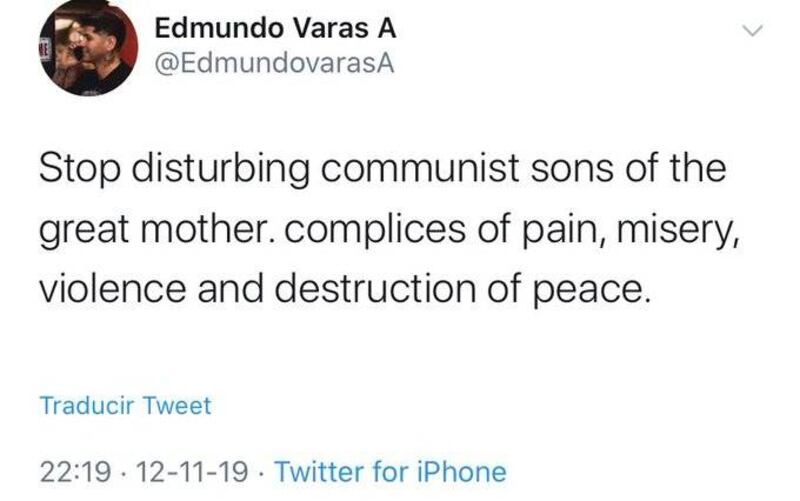Click the word 'violence' in the tweet

pos(113,289)
